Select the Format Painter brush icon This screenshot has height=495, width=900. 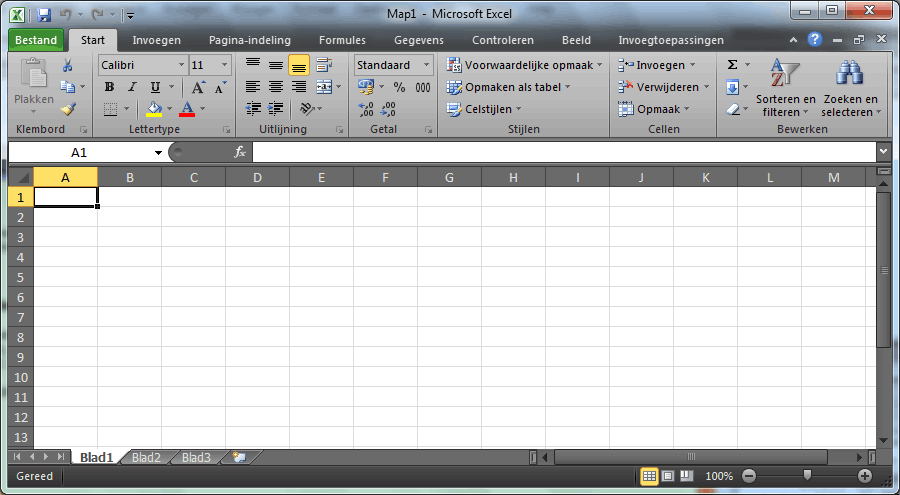(68, 109)
